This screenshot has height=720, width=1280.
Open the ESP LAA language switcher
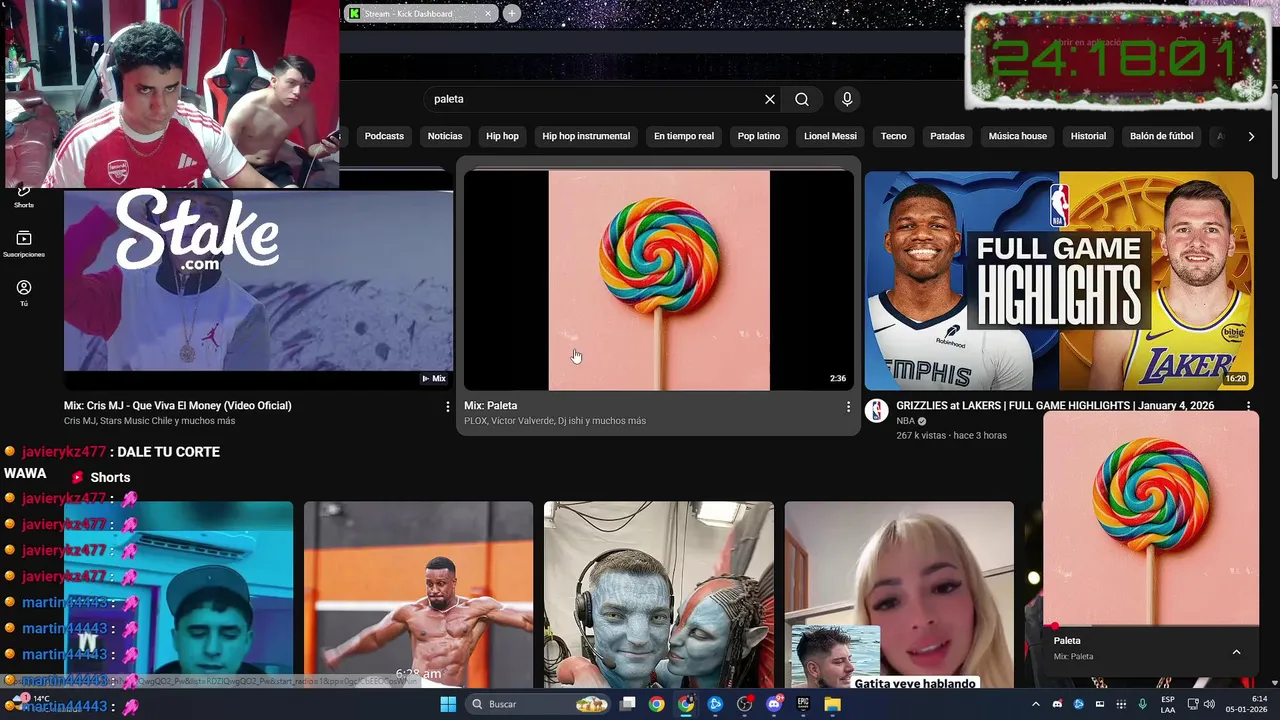click(1168, 704)
